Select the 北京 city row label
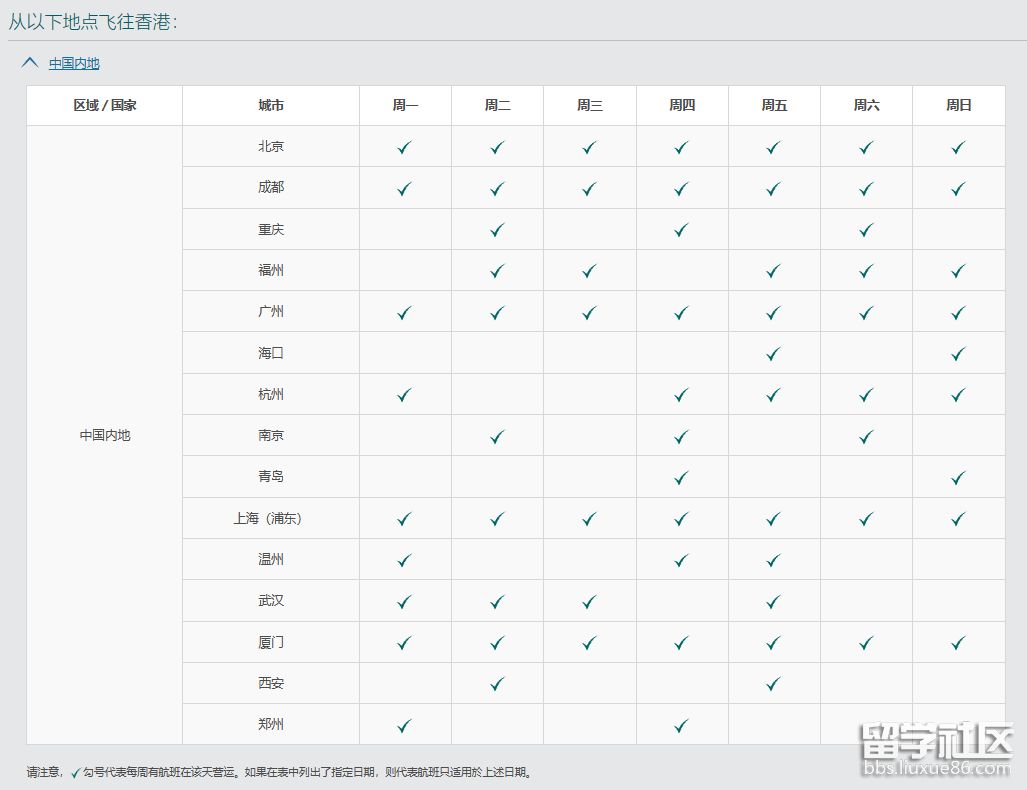1027x790 pixels. click(x=271, y=147)
